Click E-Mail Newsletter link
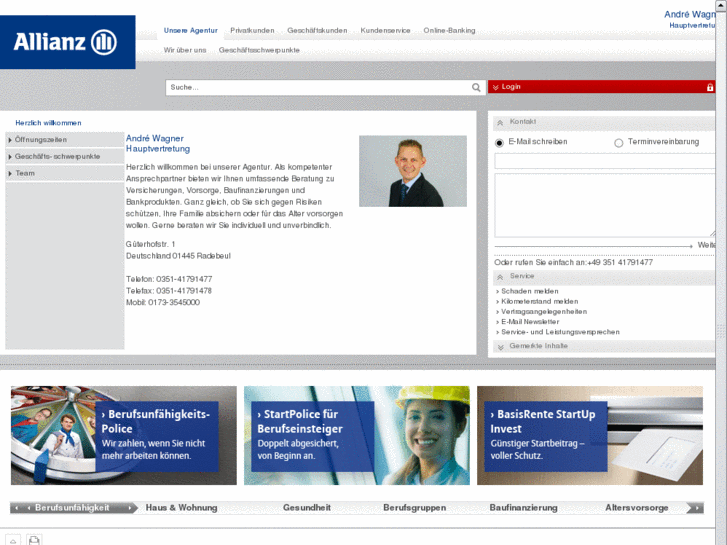This screenshot has width=727, height=545. click(x=530, y=322)
